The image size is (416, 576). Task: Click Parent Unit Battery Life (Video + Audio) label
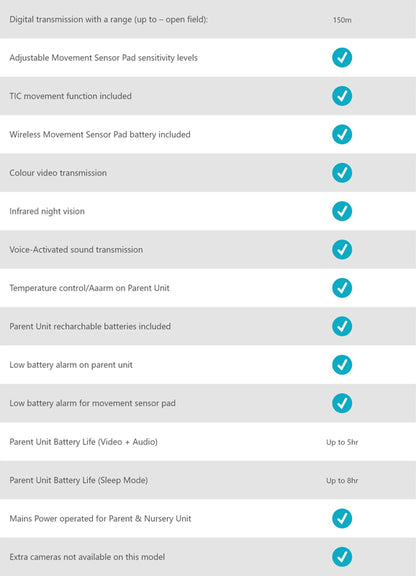tap(83, 442)
